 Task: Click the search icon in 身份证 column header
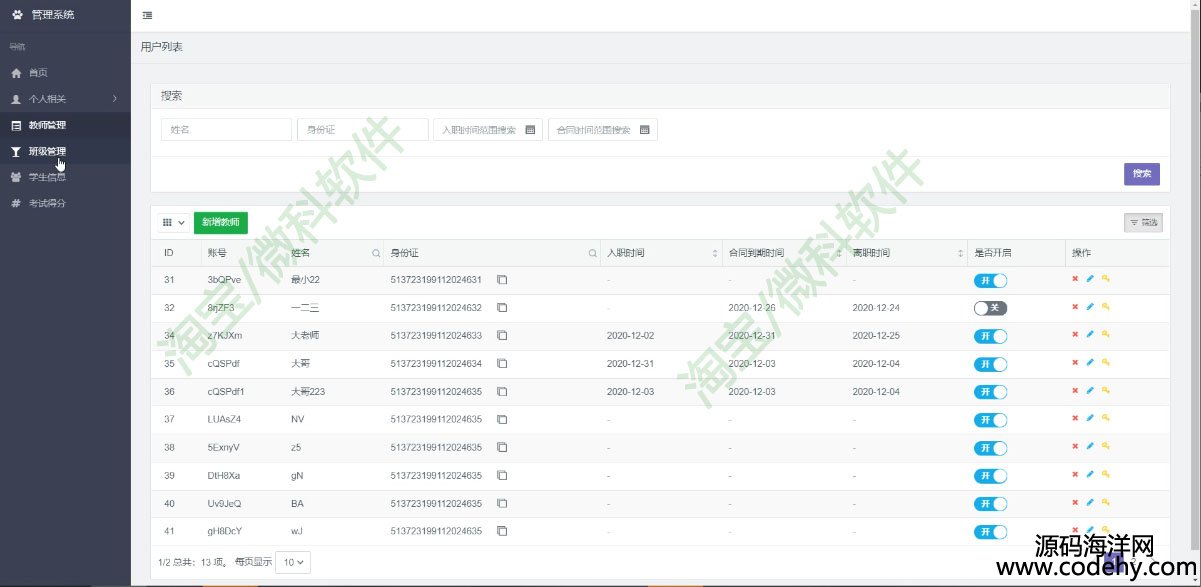(x=593, y=253)
